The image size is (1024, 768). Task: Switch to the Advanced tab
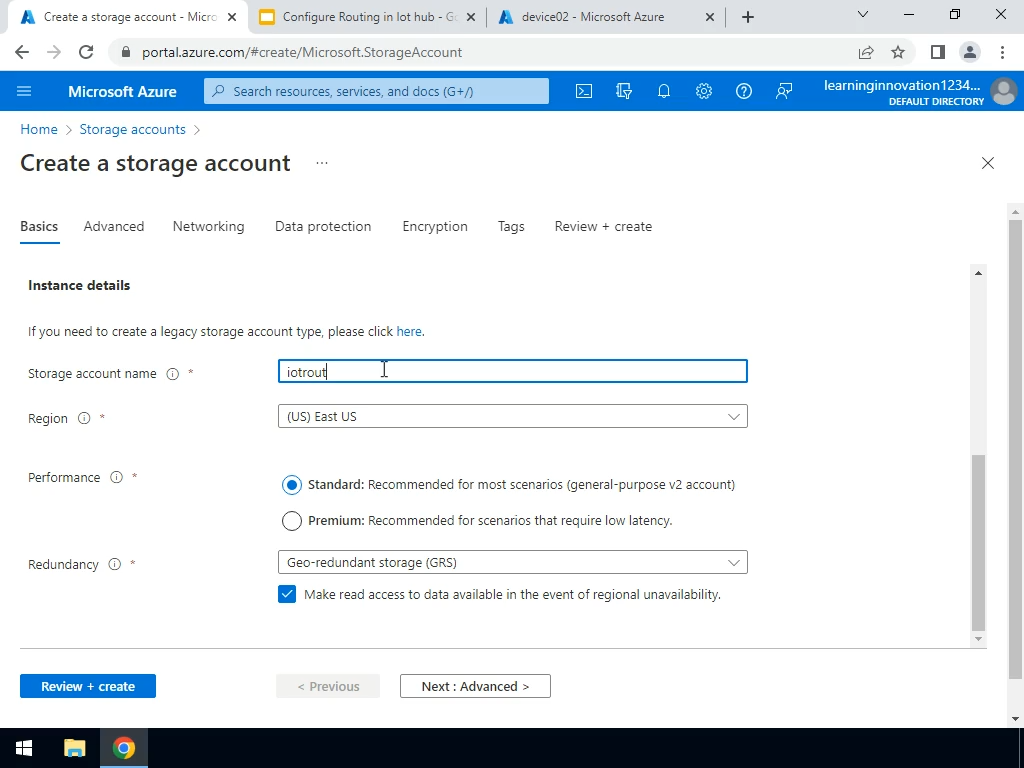pyautogui.click(x=114, y=227)
